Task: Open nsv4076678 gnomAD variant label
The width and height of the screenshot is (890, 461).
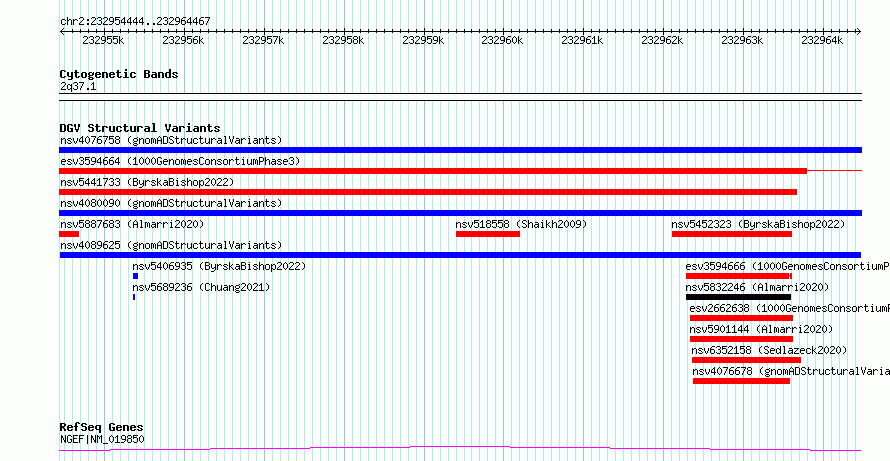Action: click(x=791, y=371)
